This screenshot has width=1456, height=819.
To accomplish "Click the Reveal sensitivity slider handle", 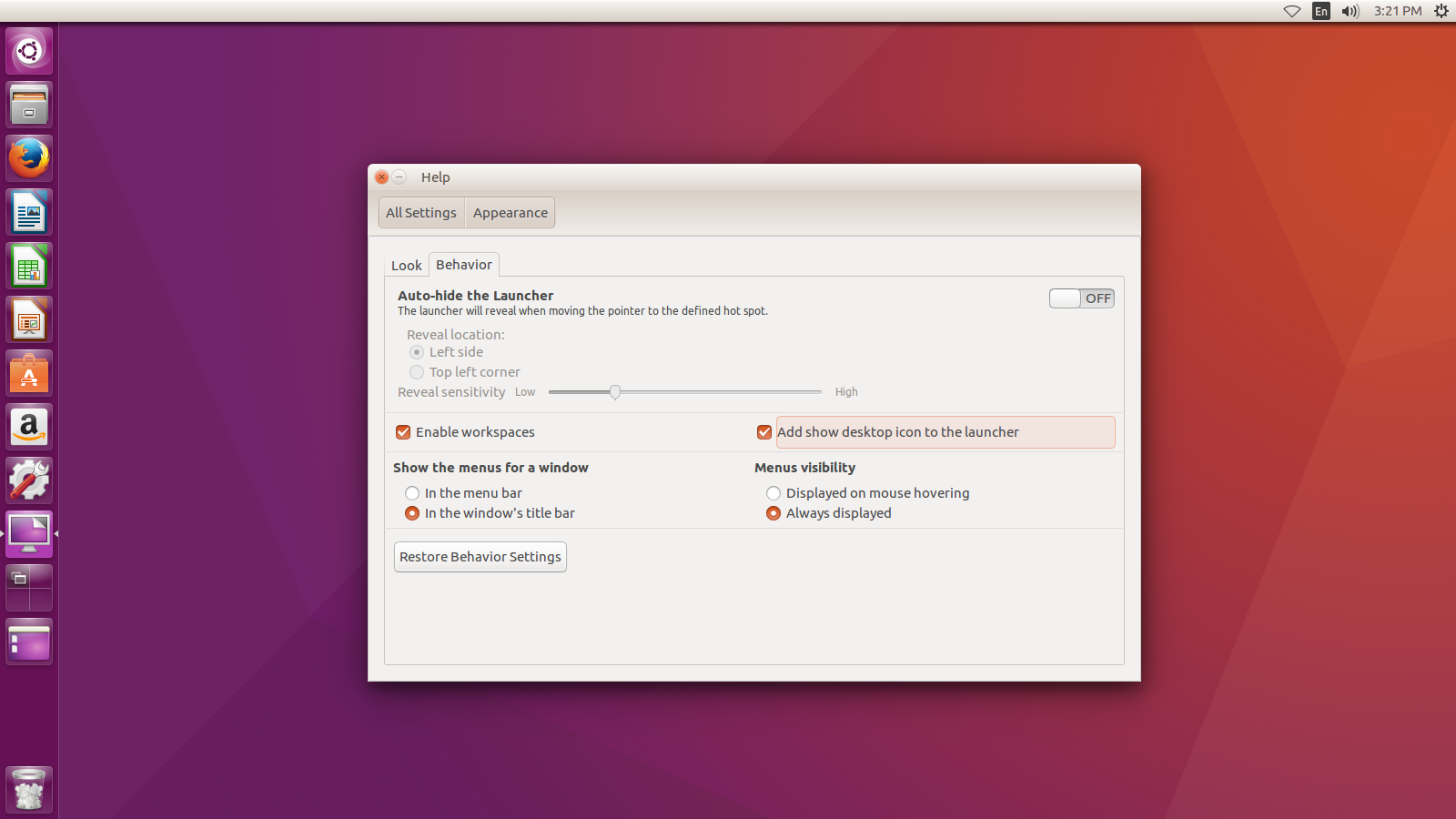I will click(x=615, y=392).
